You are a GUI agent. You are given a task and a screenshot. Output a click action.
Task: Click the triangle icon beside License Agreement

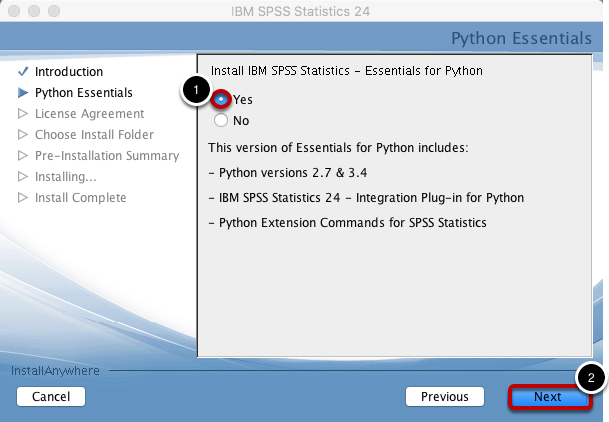[x=23, y=113]
